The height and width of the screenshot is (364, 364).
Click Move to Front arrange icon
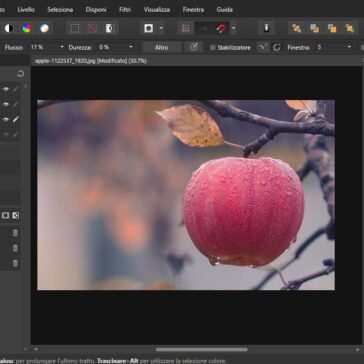point(349,28)
